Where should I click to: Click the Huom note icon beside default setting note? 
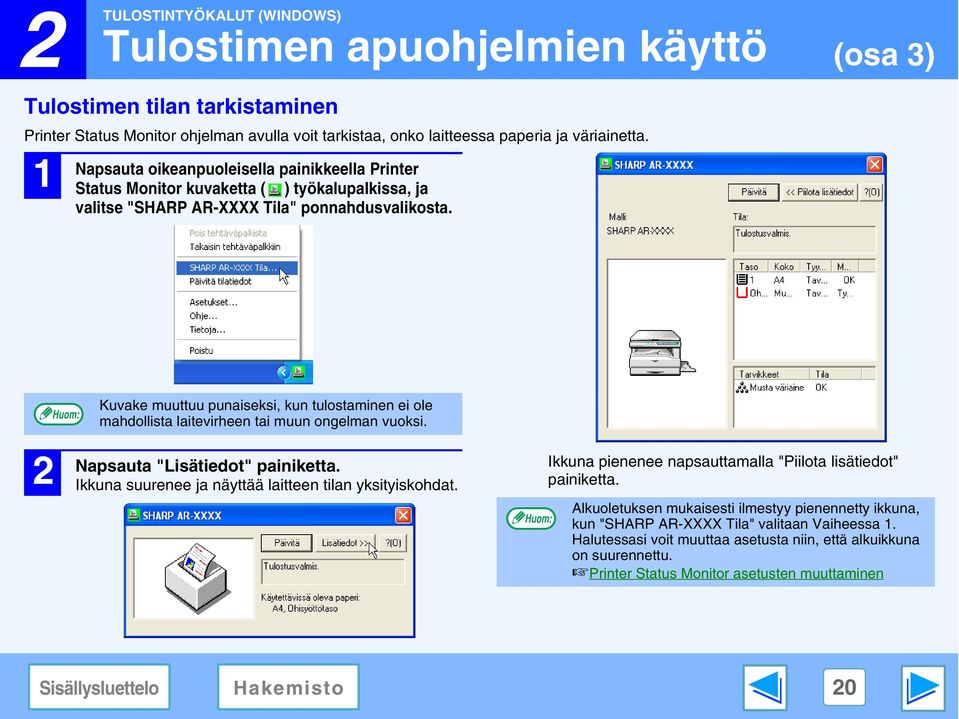(x=531, y=518)
